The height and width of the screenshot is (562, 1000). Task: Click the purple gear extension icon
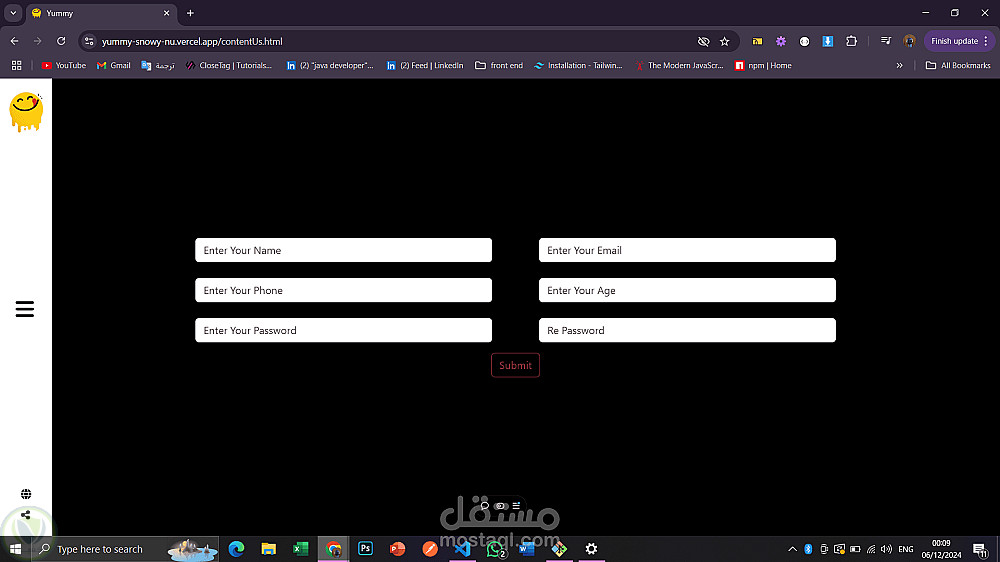(781, 41)
